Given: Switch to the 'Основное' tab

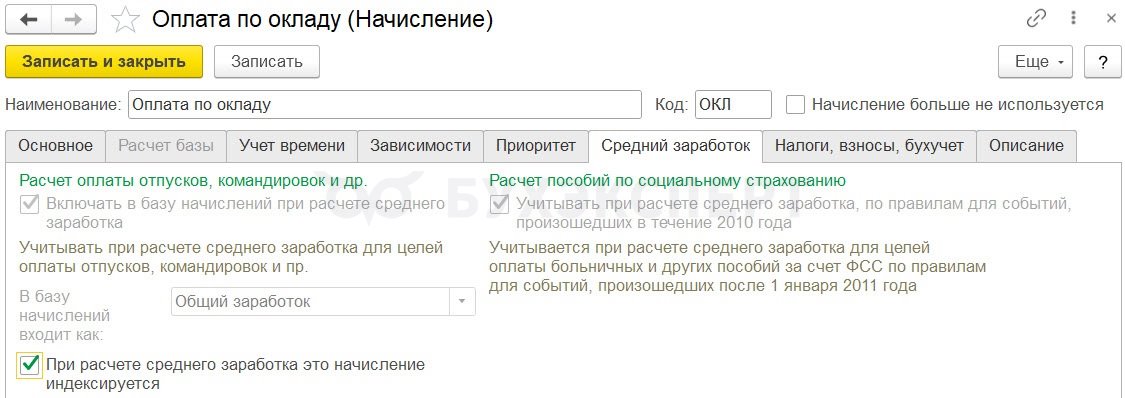Looking at the screenshot, I should point(55,146).
